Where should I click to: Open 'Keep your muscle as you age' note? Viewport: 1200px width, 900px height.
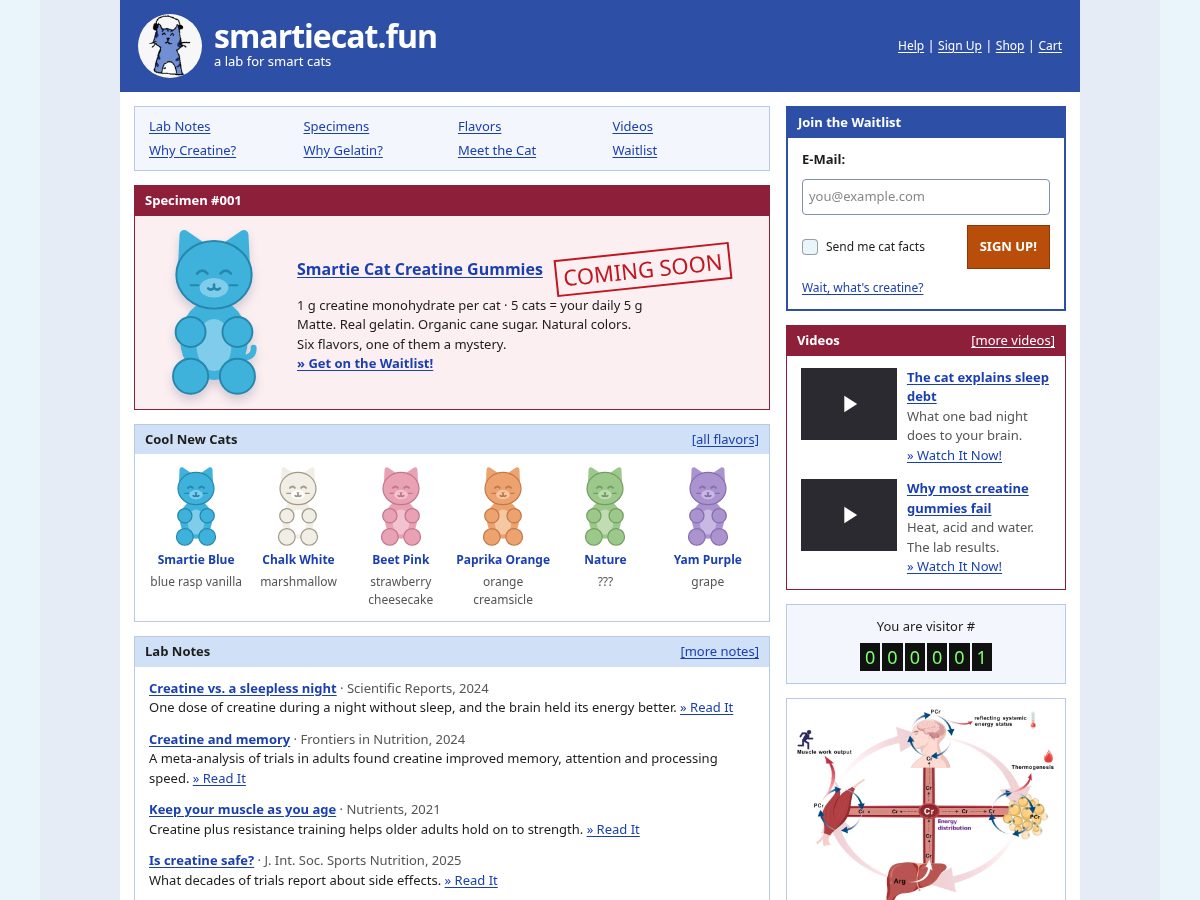(243, 810)
